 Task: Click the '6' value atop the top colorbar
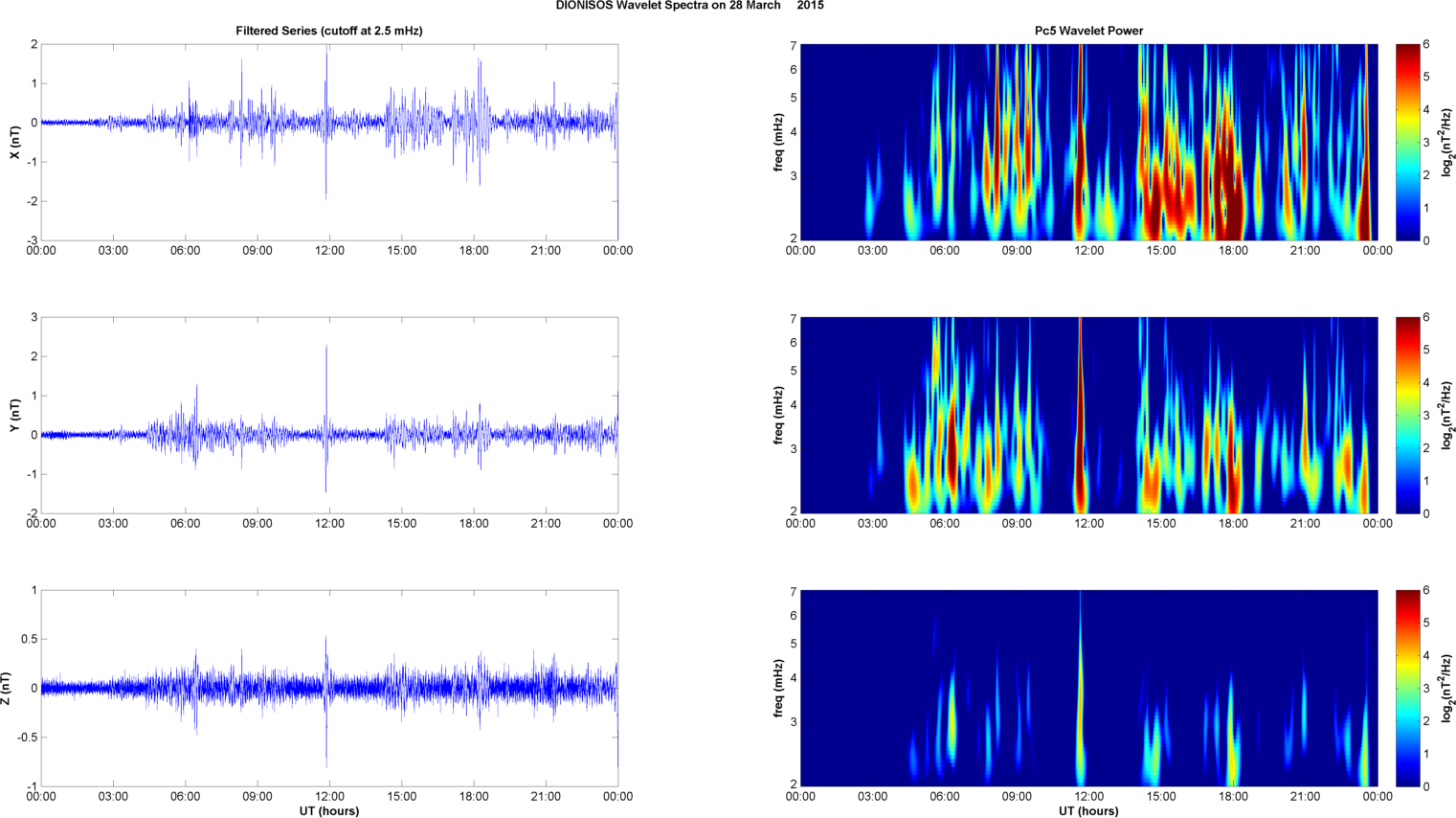point(1426,45)
